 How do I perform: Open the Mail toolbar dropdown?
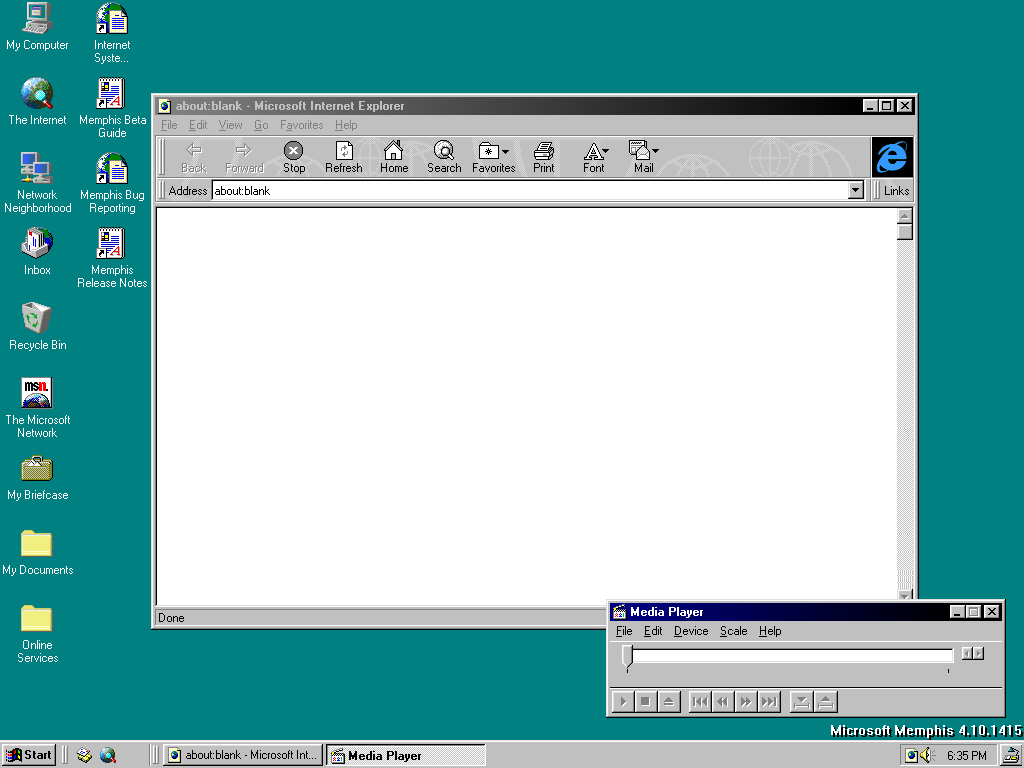coord(643,157)
